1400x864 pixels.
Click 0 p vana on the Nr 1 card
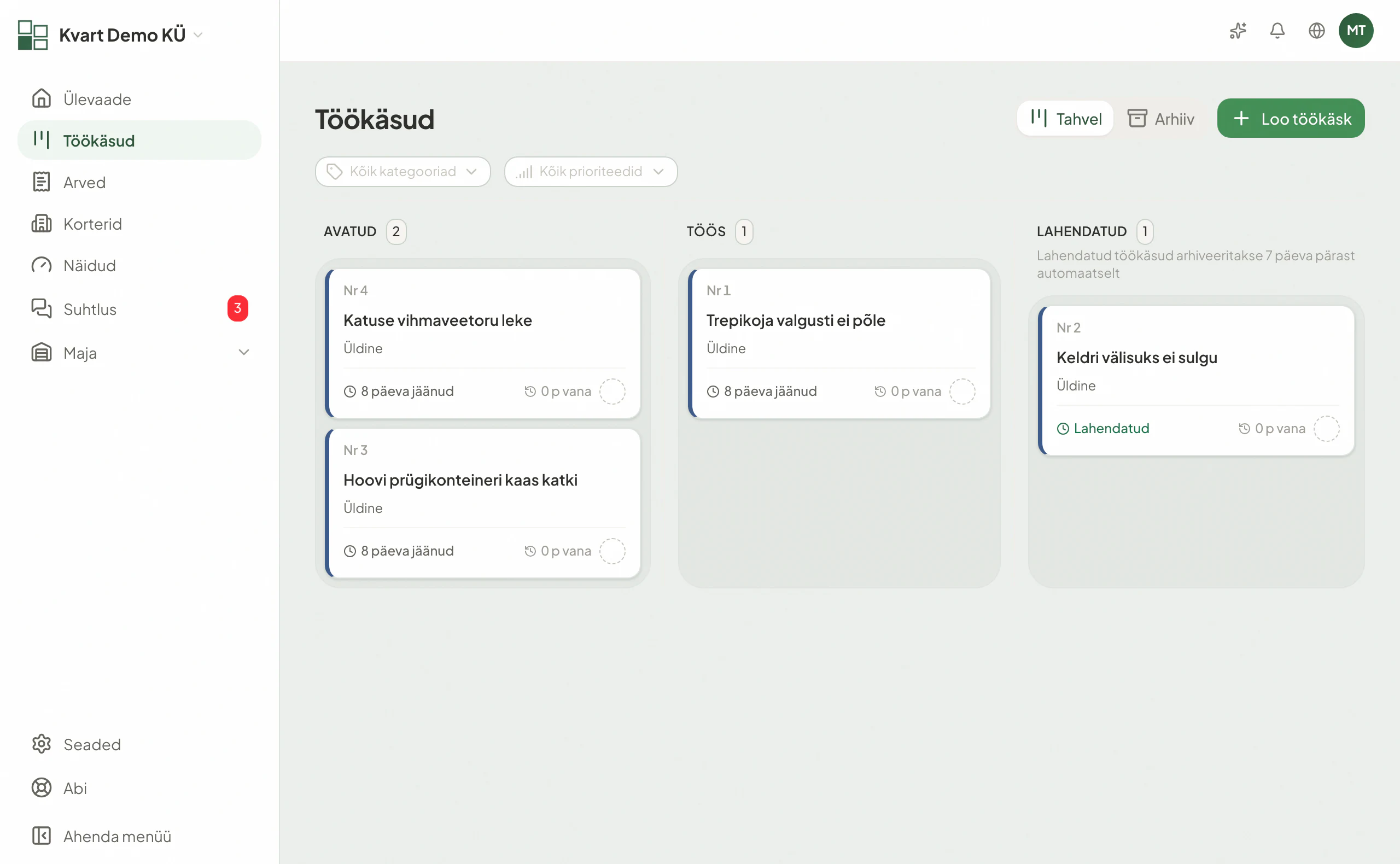pyautogui.click(x=907, y=392)
